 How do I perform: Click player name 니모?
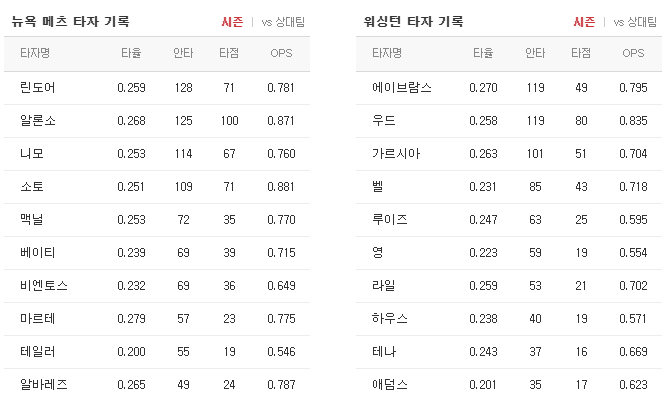click(32, 154)
